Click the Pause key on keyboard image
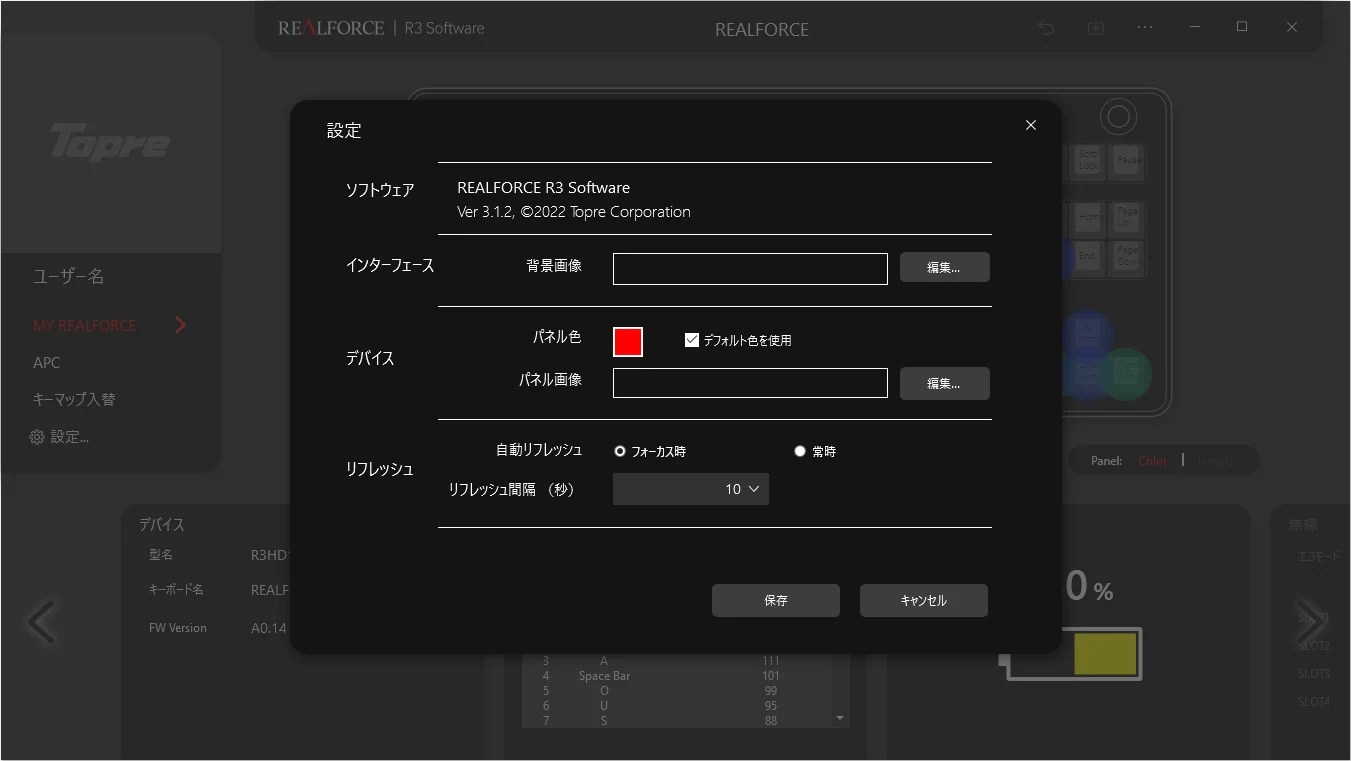The image size is (1351, 761). 1128,161
